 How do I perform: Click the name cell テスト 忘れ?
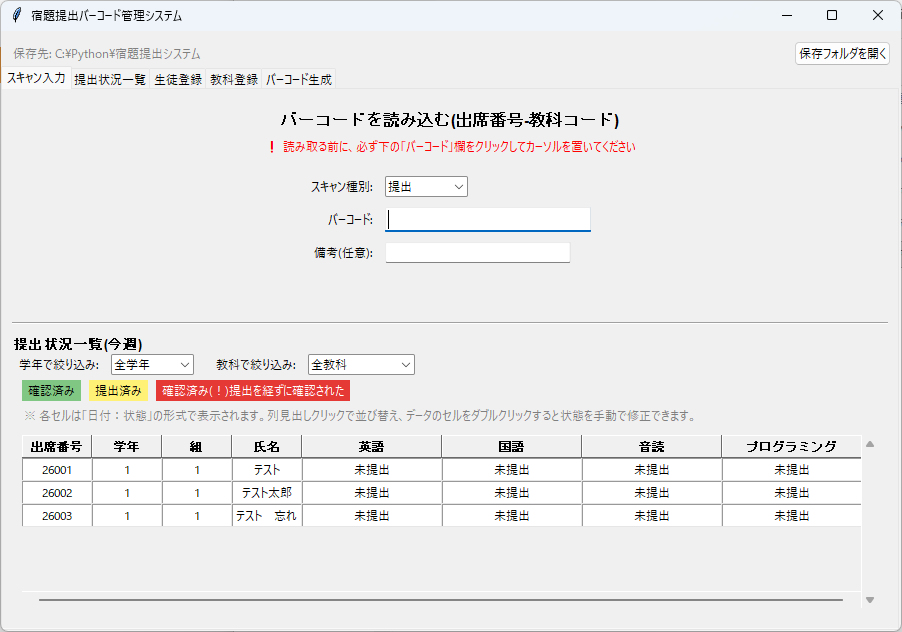(267, 516)
